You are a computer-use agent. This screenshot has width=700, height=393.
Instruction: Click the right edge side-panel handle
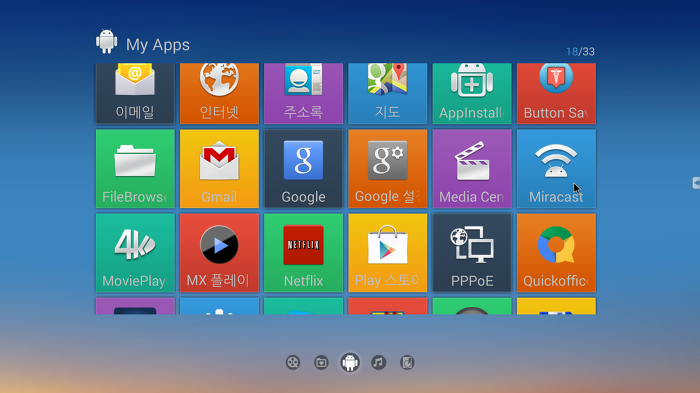click(696, 183)
